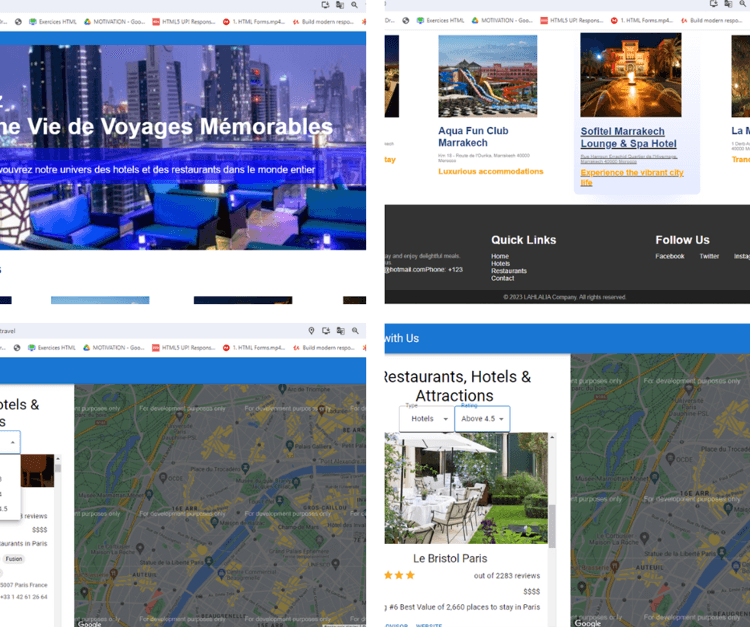The width and height of the screenshot is (750, 627).
Task: Click the out of 2283 reviews text
Action: click(x=507, y=576)
